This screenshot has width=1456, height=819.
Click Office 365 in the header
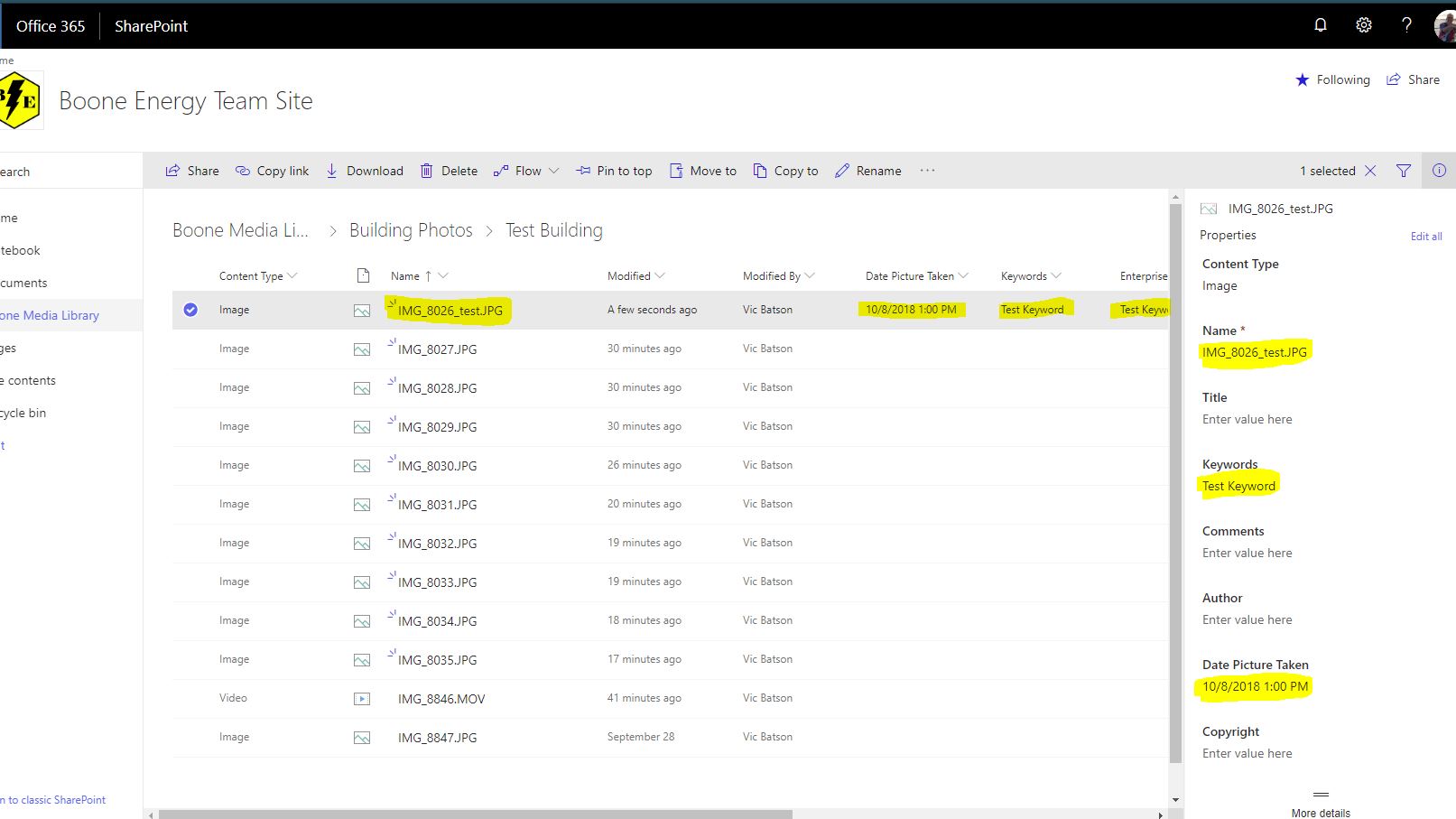[51, 26]
